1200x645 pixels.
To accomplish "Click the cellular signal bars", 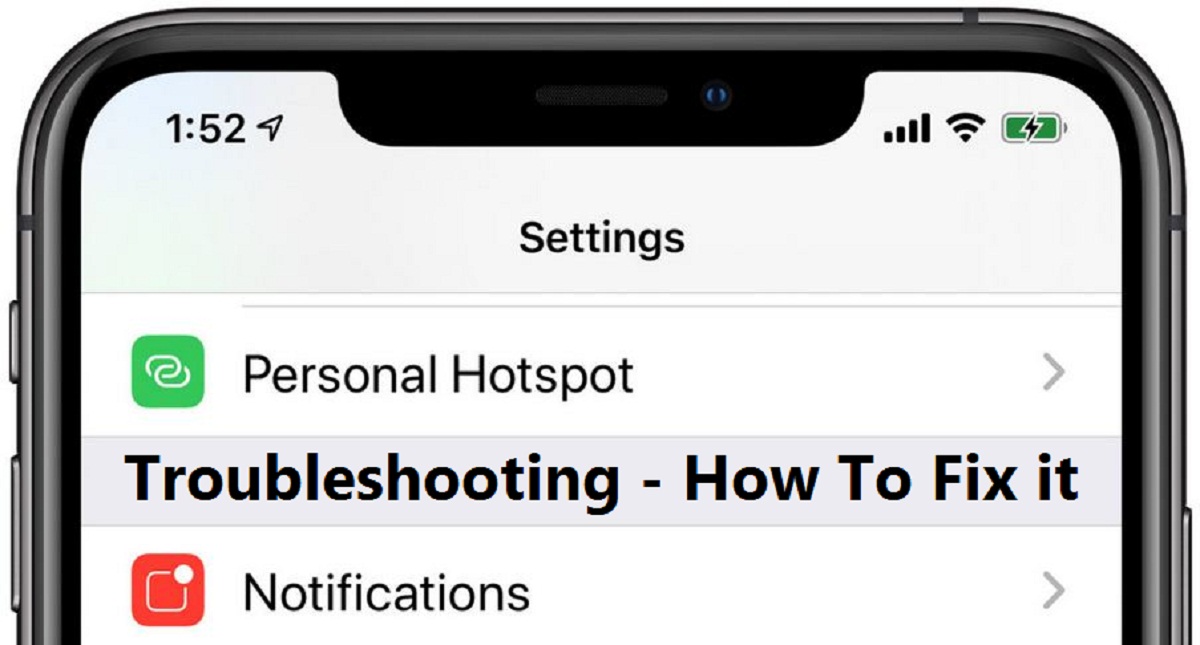I will click(908, 129).
